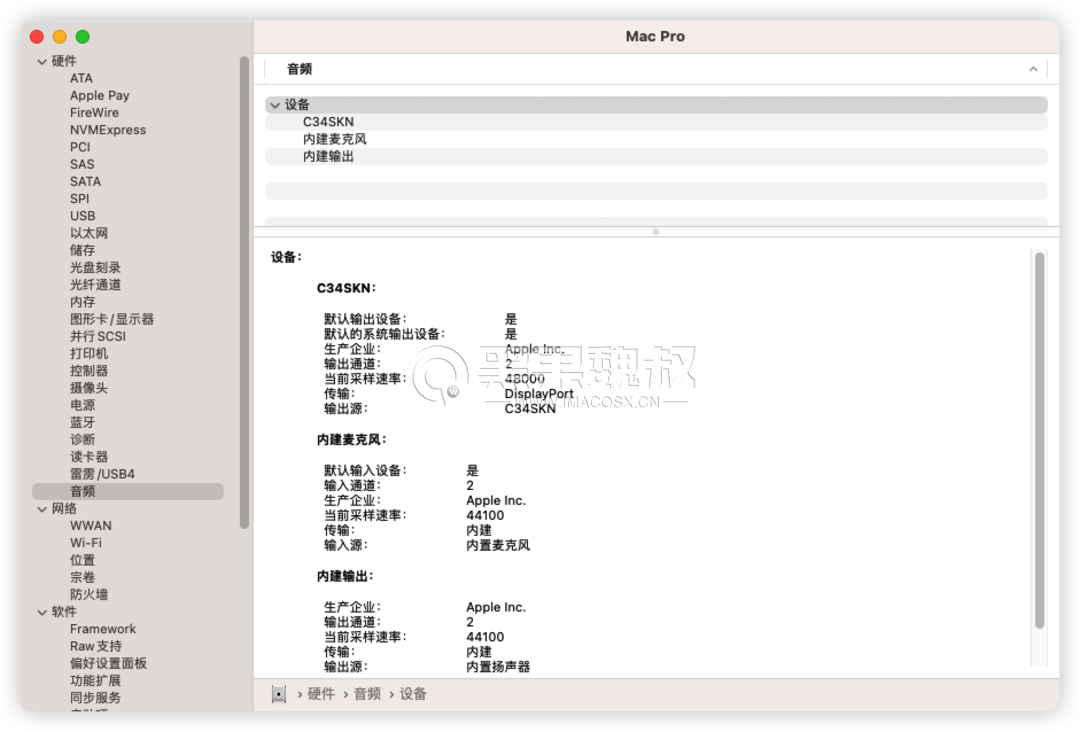The height and width of the screenshot is (732, 1080).
Task: Select 蓝牙 in the sidebar
Action: pyautogui.click(x=83, y=423)
